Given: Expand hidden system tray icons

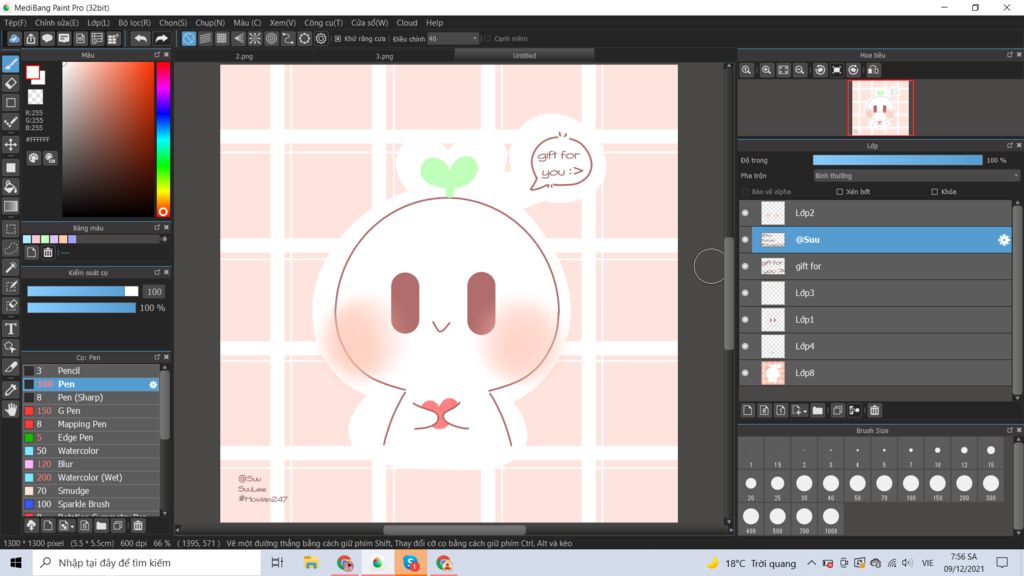Looking at the screenshot, I should pos(811,563).
